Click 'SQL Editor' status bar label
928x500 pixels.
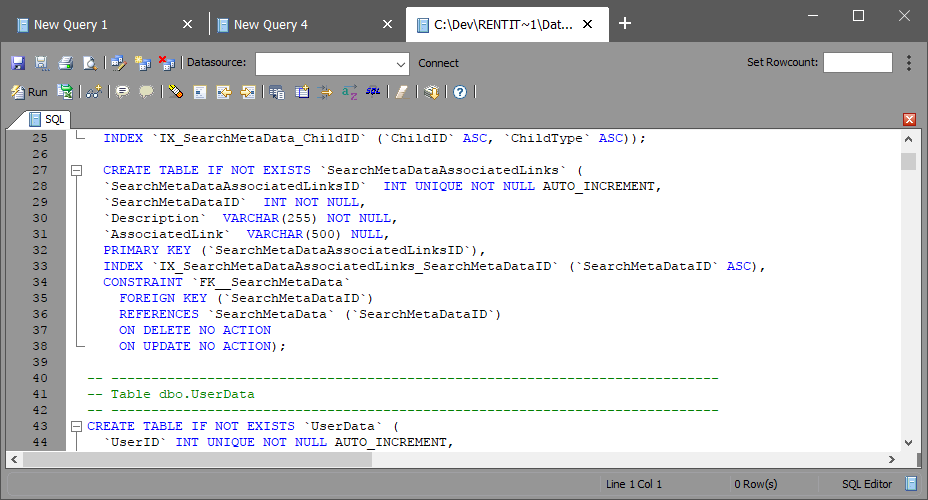coord(867,484)
